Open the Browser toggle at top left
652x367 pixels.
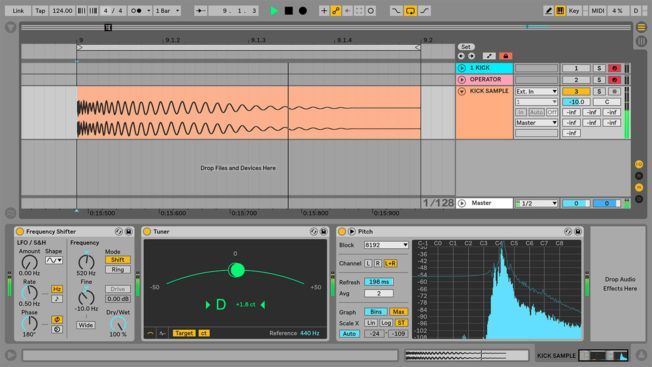[11, 27]
